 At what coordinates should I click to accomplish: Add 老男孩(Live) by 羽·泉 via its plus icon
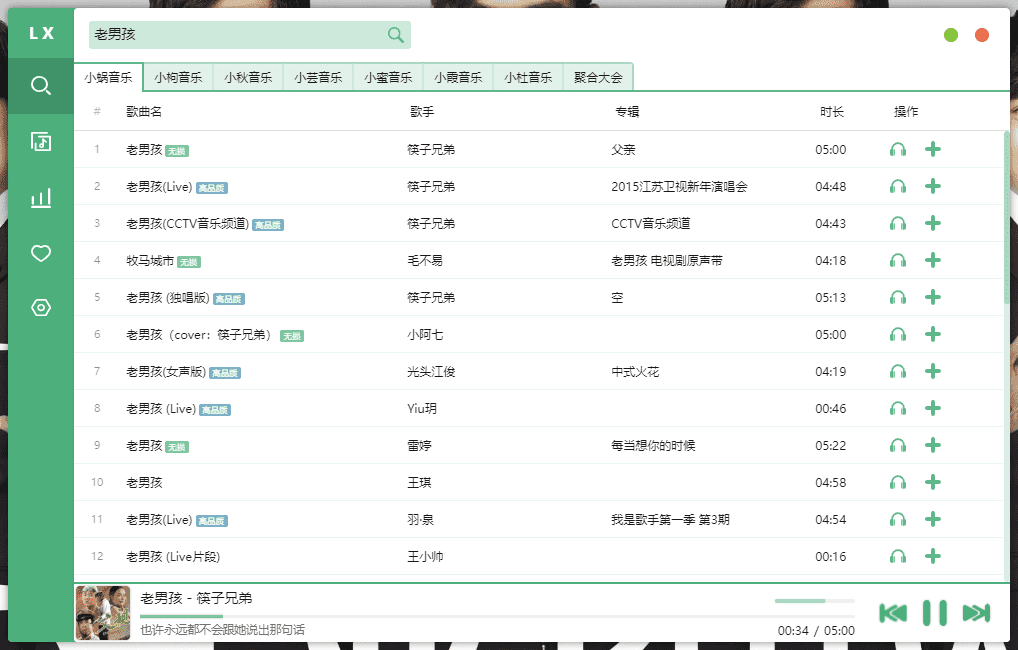pyautogui.click(x=932, y=519)
